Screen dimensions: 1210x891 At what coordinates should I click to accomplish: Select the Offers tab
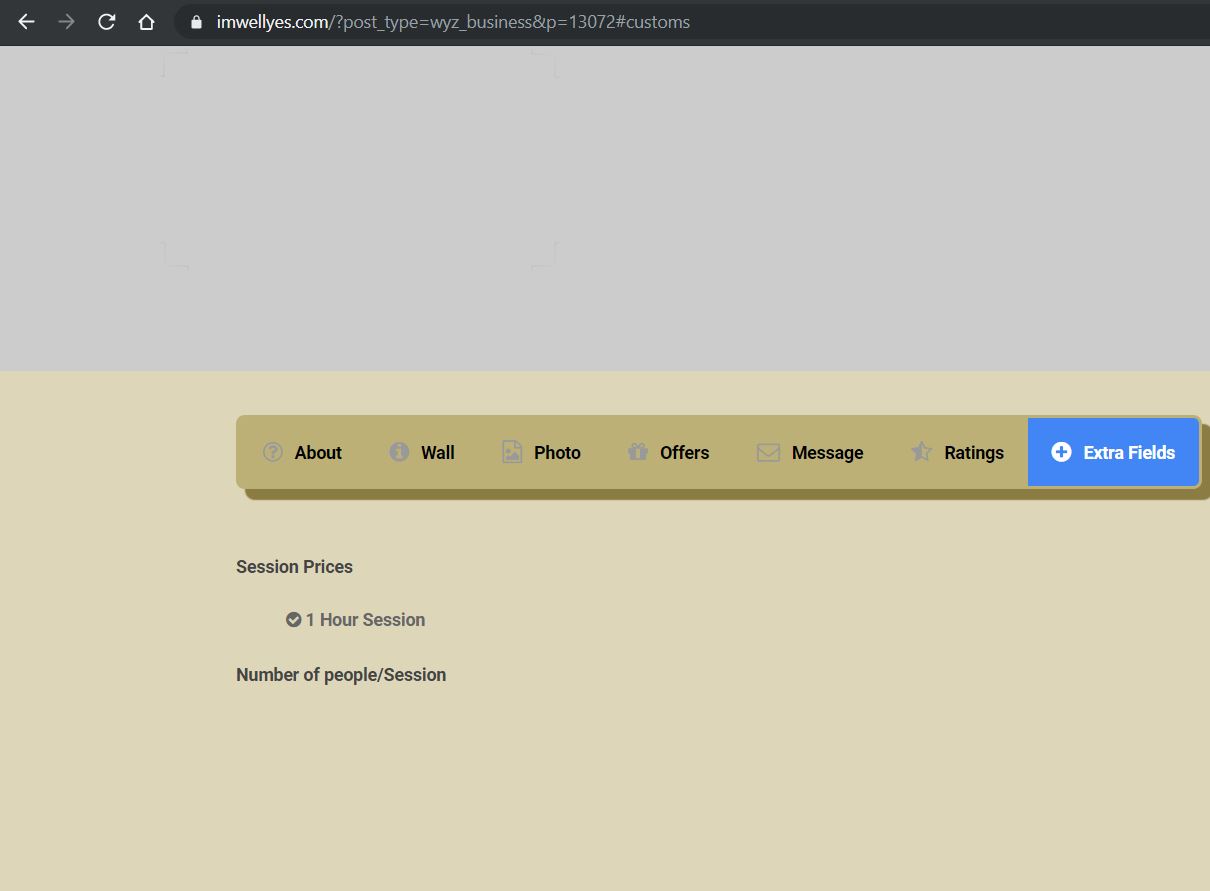click(x=668, y=453)
